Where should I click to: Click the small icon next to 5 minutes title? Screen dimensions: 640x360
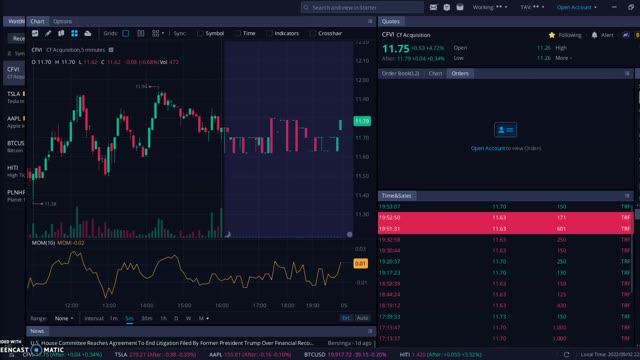click(111, 50)
